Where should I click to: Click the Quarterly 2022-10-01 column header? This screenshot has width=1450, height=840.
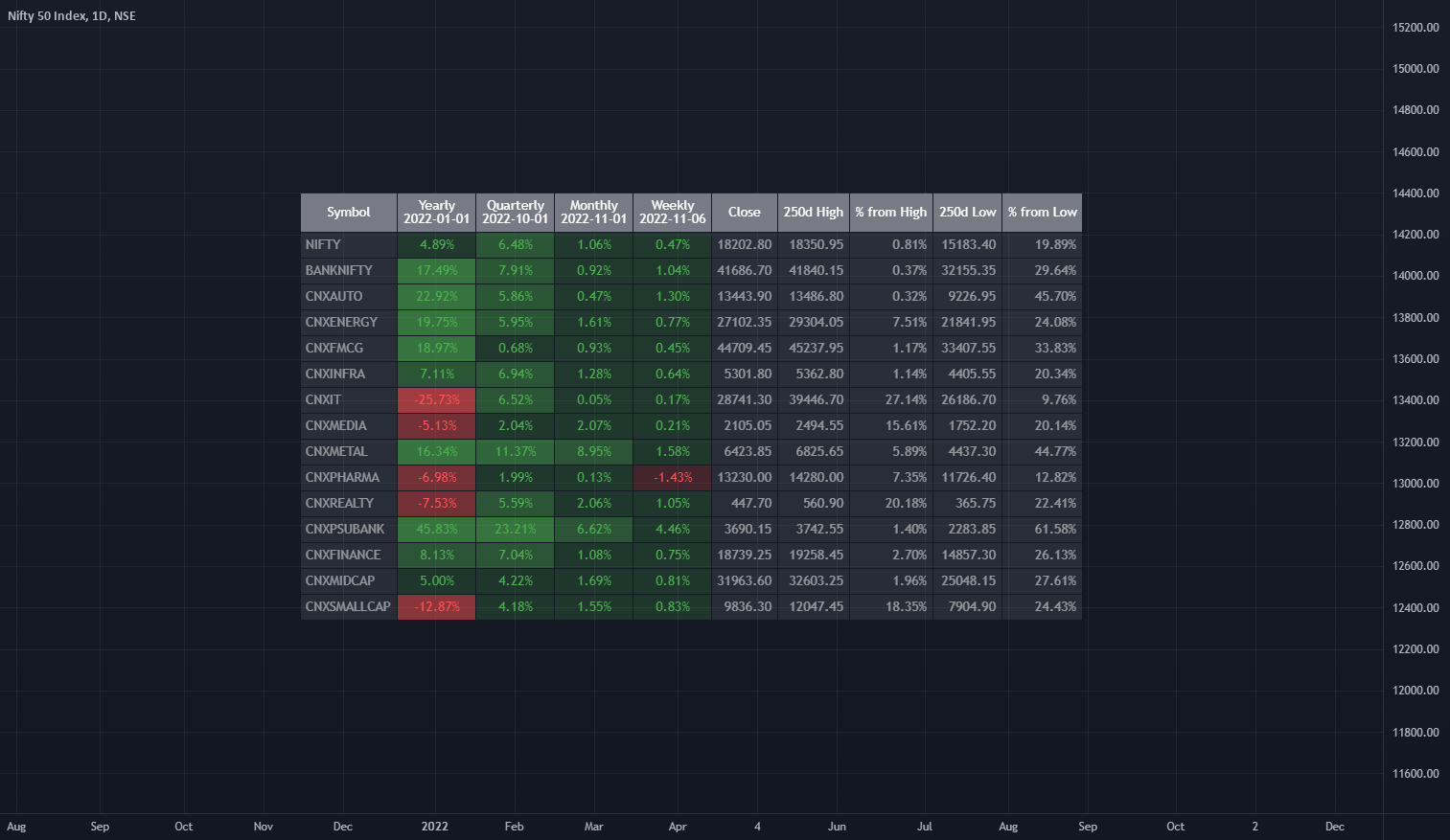pyautogui.click(x=516, y=213)
